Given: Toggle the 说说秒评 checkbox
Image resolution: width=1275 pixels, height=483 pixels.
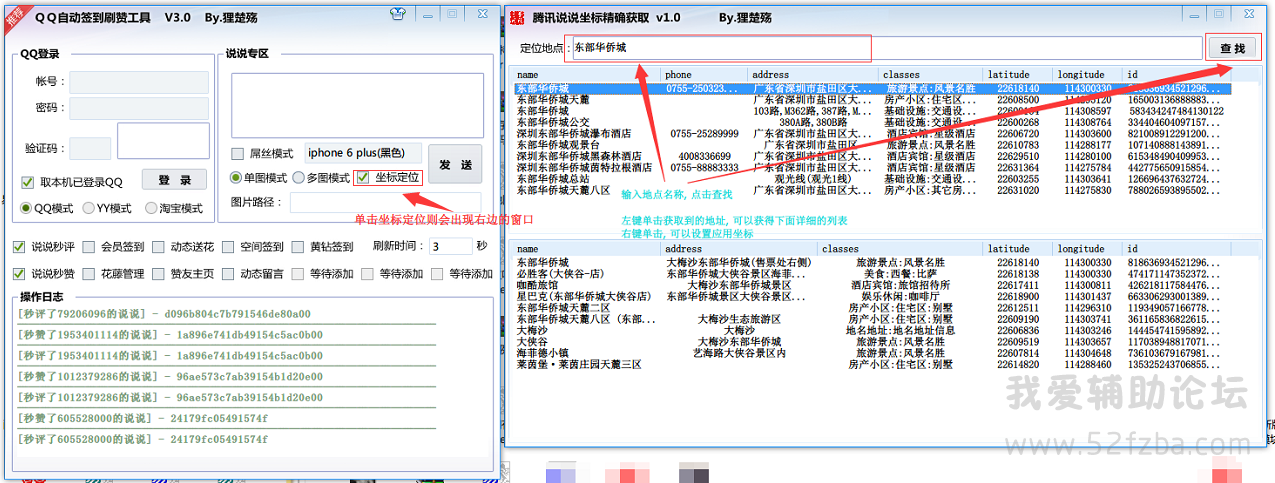Looking at the screenshot, I should 19,246.
